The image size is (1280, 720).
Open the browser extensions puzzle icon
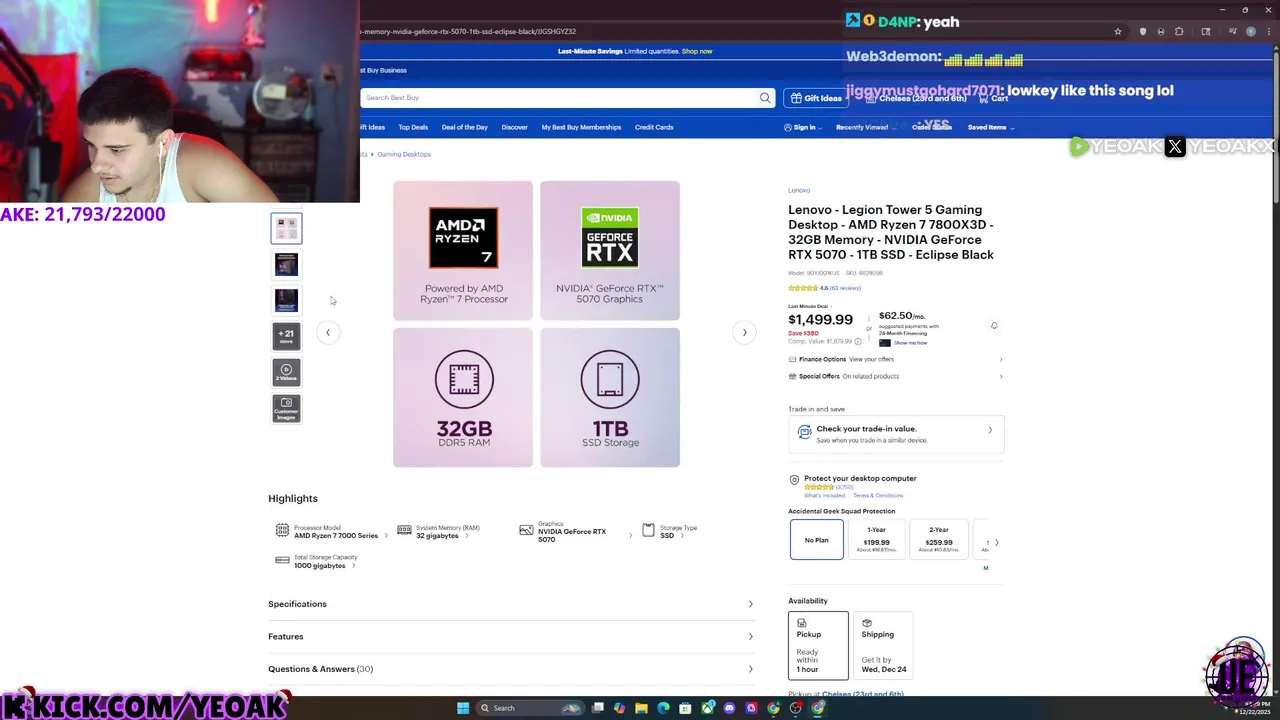[1179, 31]
